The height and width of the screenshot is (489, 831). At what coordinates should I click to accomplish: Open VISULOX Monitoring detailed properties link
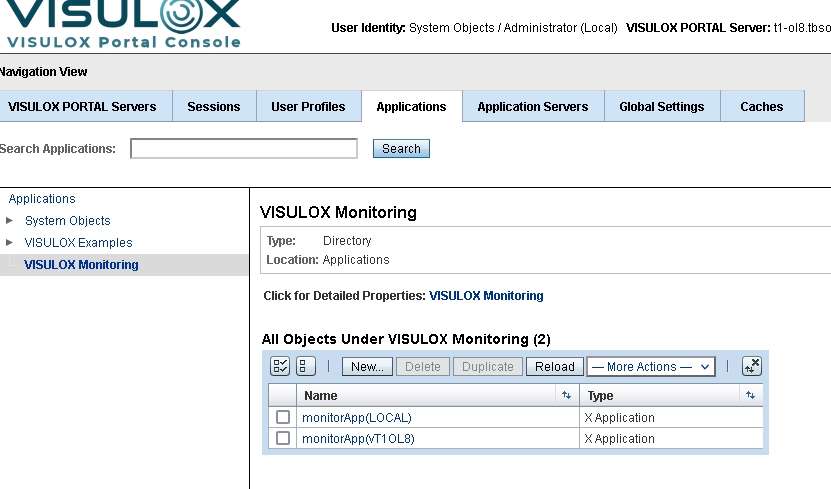[x=486, y=296]
